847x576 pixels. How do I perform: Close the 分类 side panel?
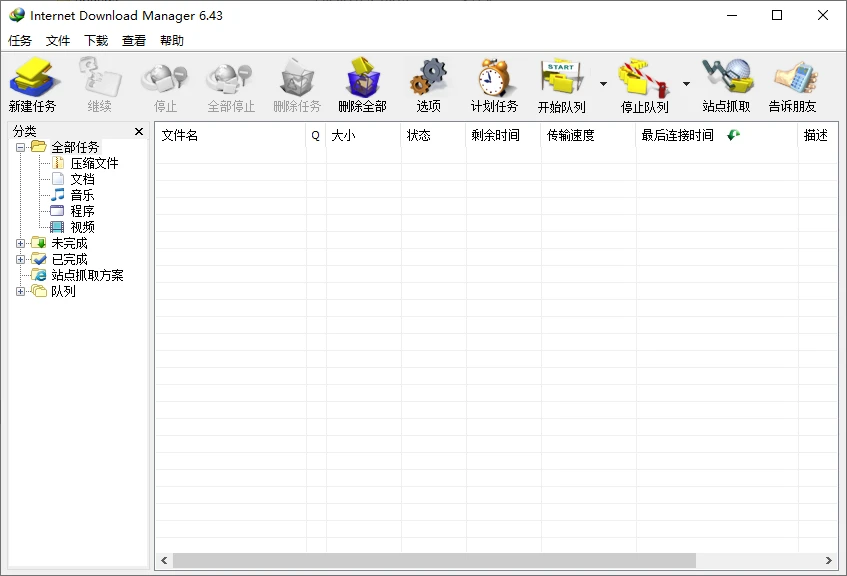pyautogui.click(x=139, y=131)
